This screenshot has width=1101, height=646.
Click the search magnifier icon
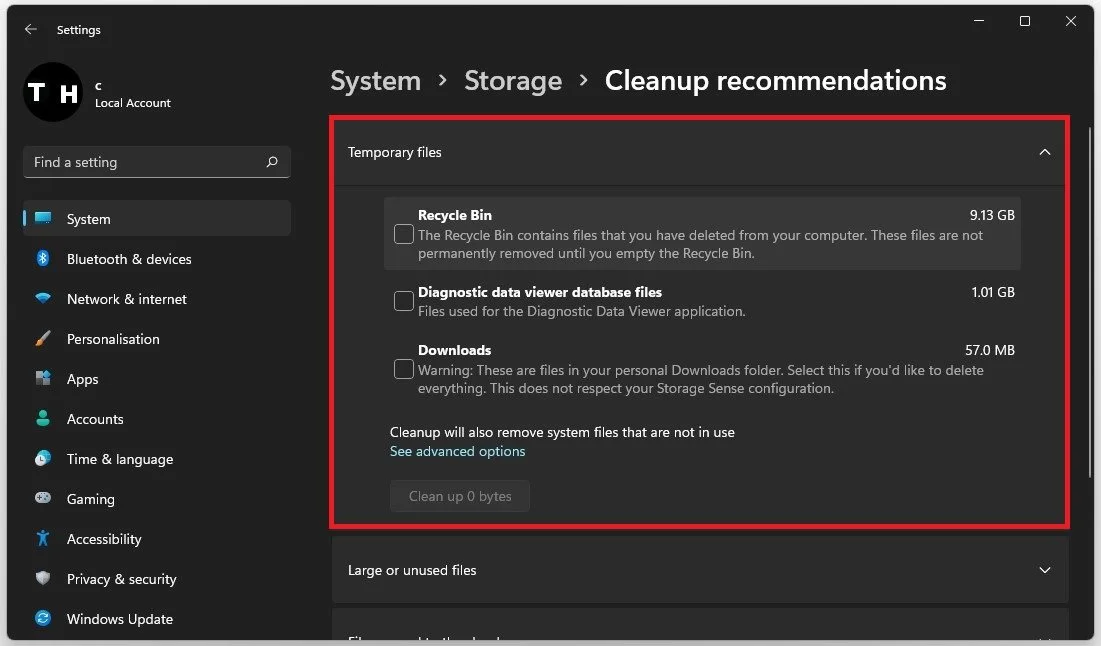(272, 162)
